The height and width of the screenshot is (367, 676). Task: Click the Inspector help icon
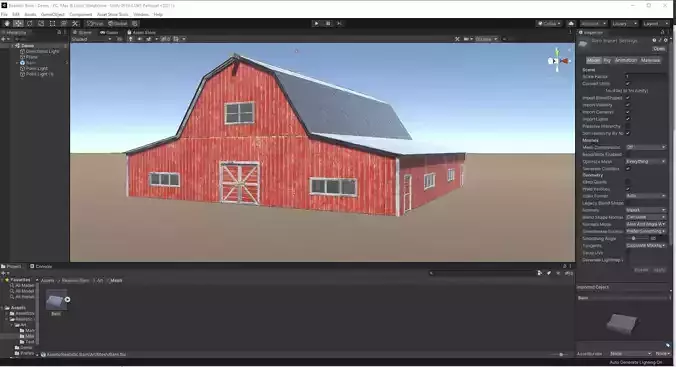pyautogui.click(x=654, y=40)
